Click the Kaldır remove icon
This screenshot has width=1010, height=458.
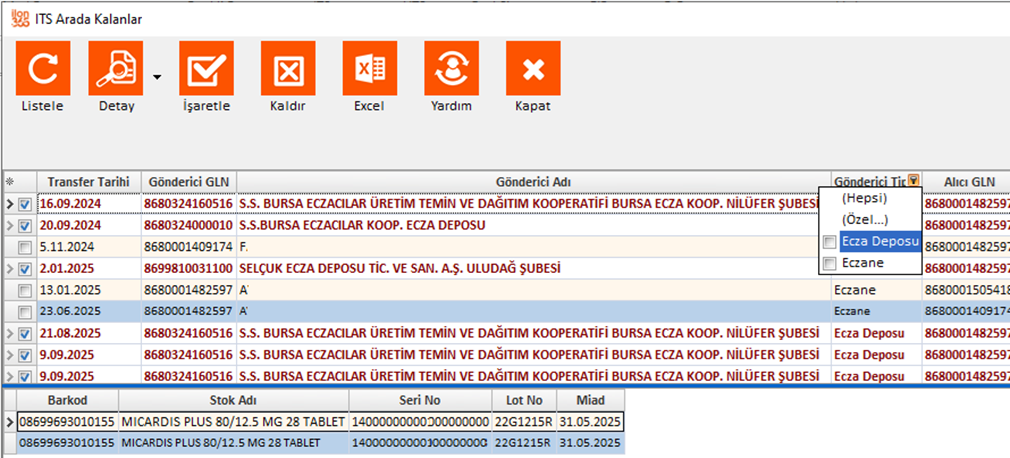[288, 69]
